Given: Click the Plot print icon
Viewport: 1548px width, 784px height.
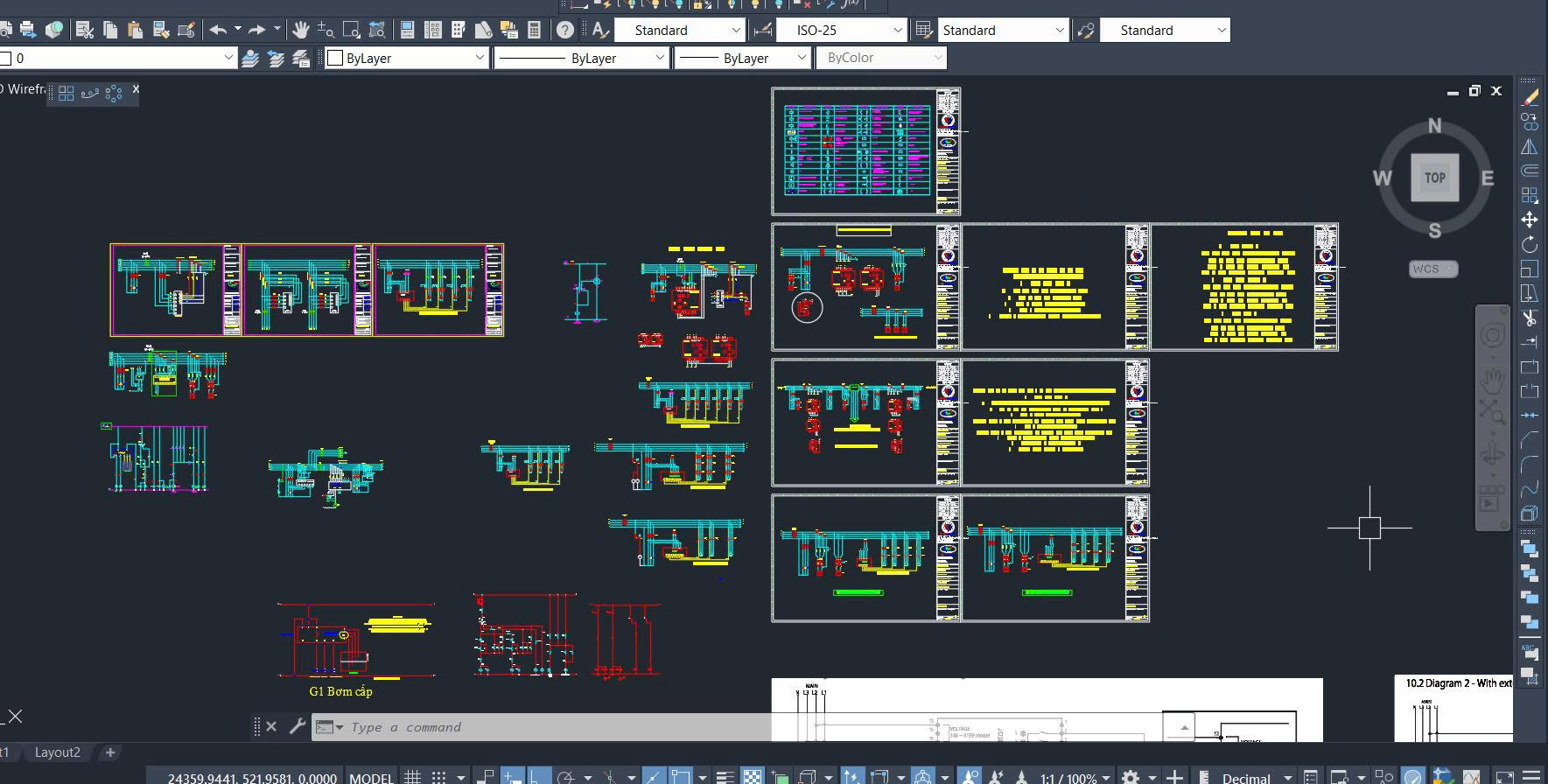Looking at the screenshot, I should pos(28,31).
